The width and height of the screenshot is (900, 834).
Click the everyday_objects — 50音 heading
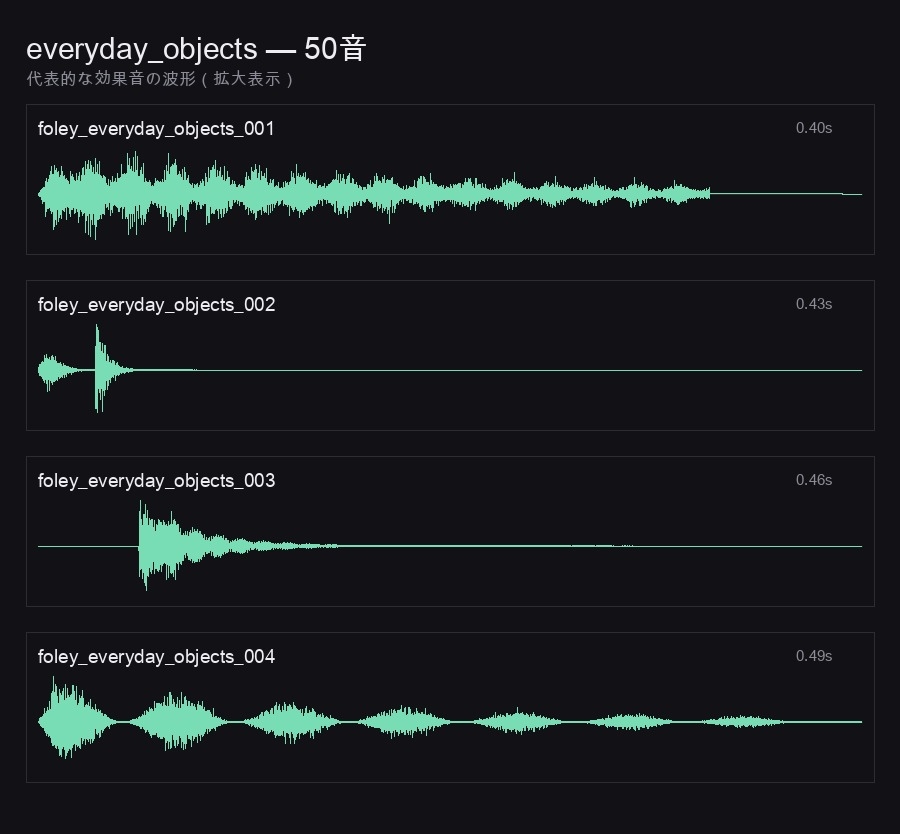196,48
